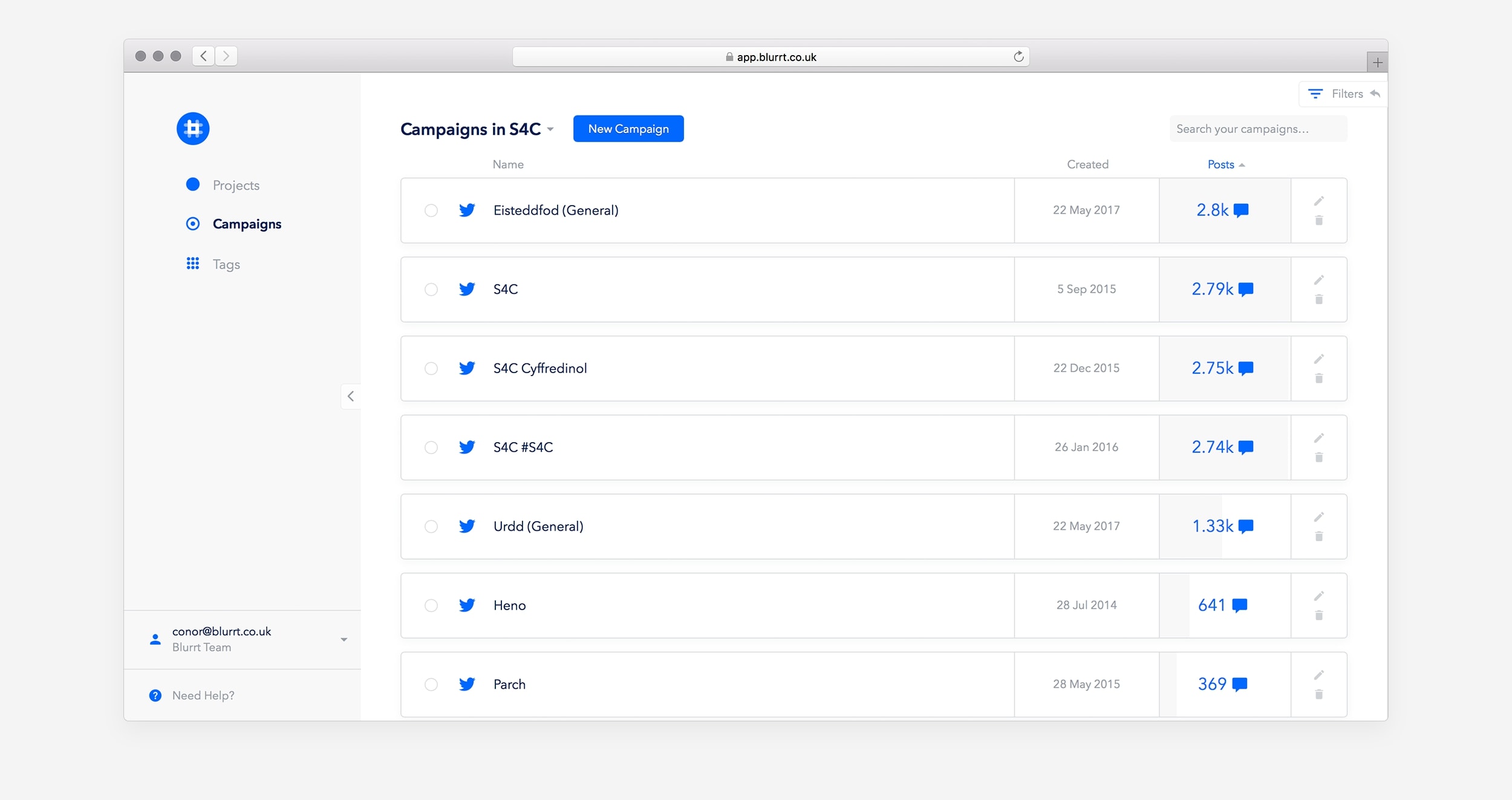
Task: Click the 369 posts count for Parch
Action: pos(1222,684)
